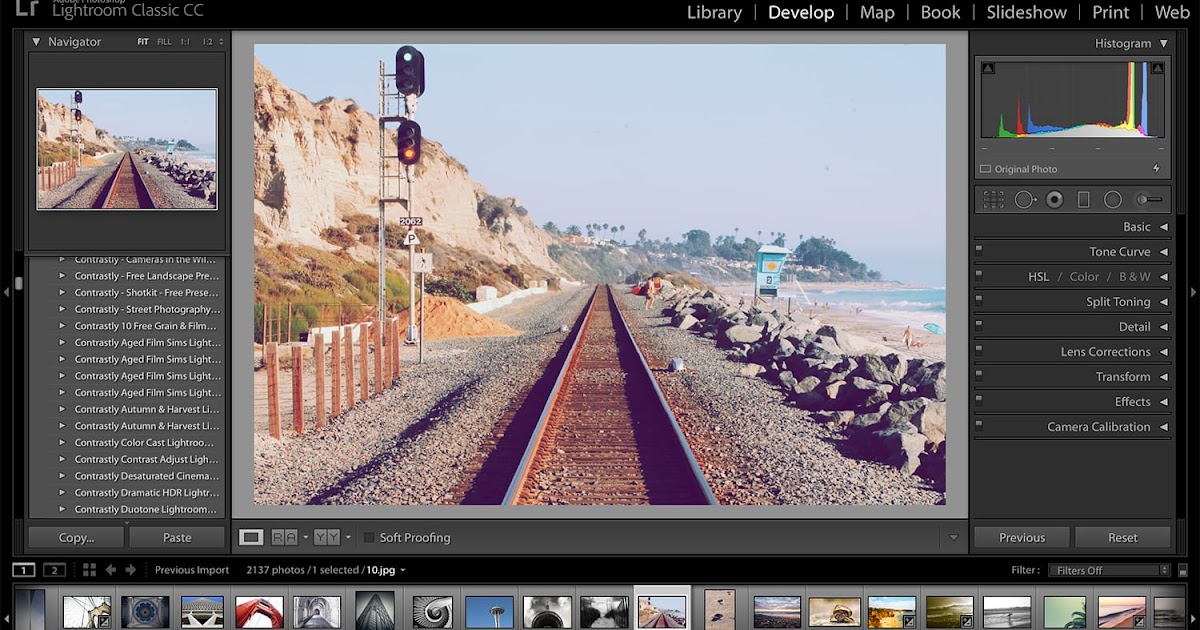The width and height of the screenshot is (1200, 630).
Task: Toggle the Camera Calibration panel on/off switch
Action: click(980, 425)
